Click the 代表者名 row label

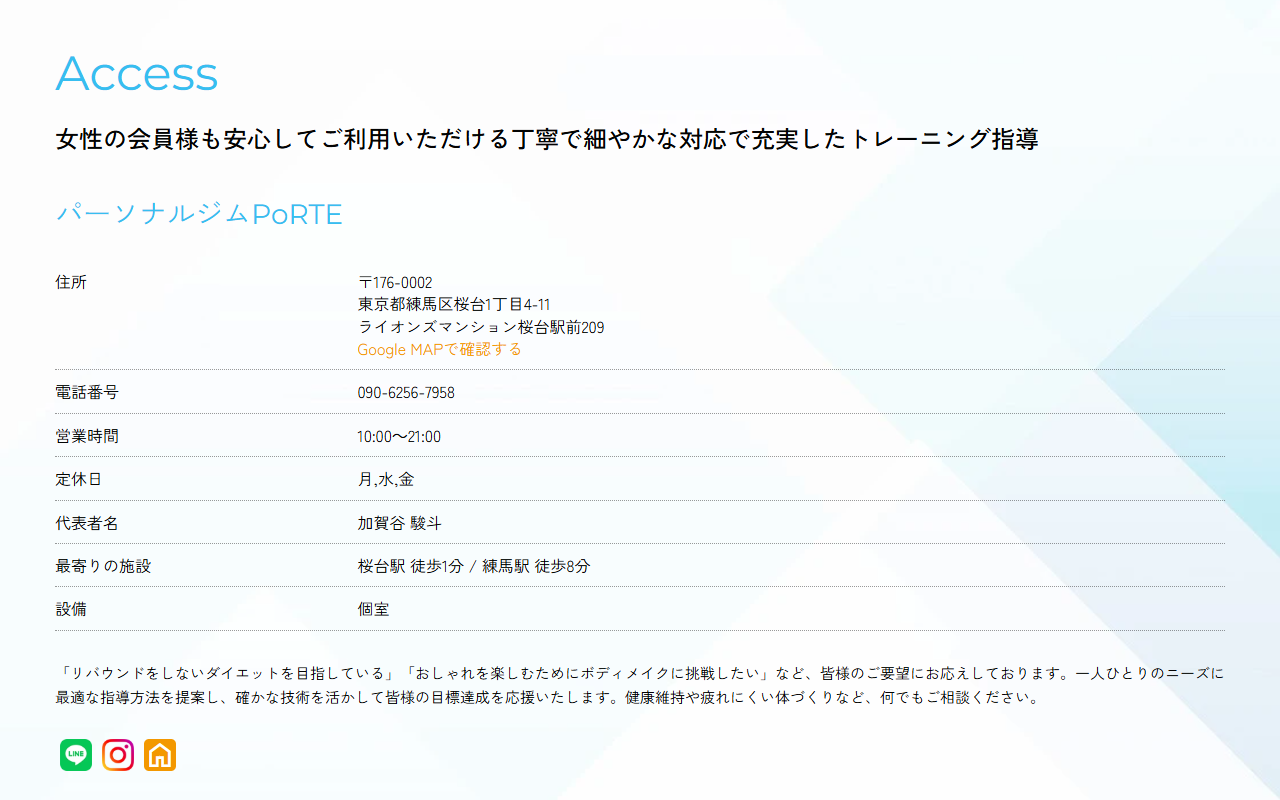pos(87,524)
